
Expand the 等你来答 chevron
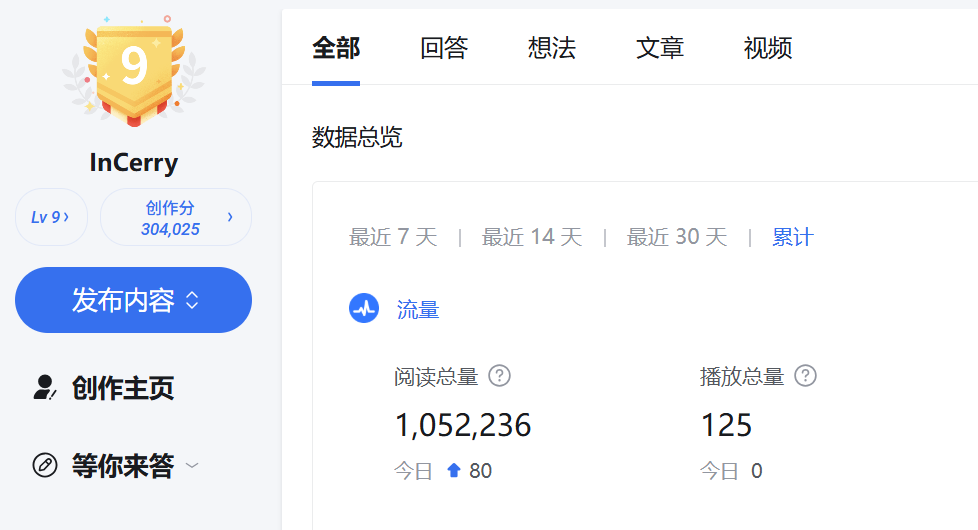pos(192,465)
